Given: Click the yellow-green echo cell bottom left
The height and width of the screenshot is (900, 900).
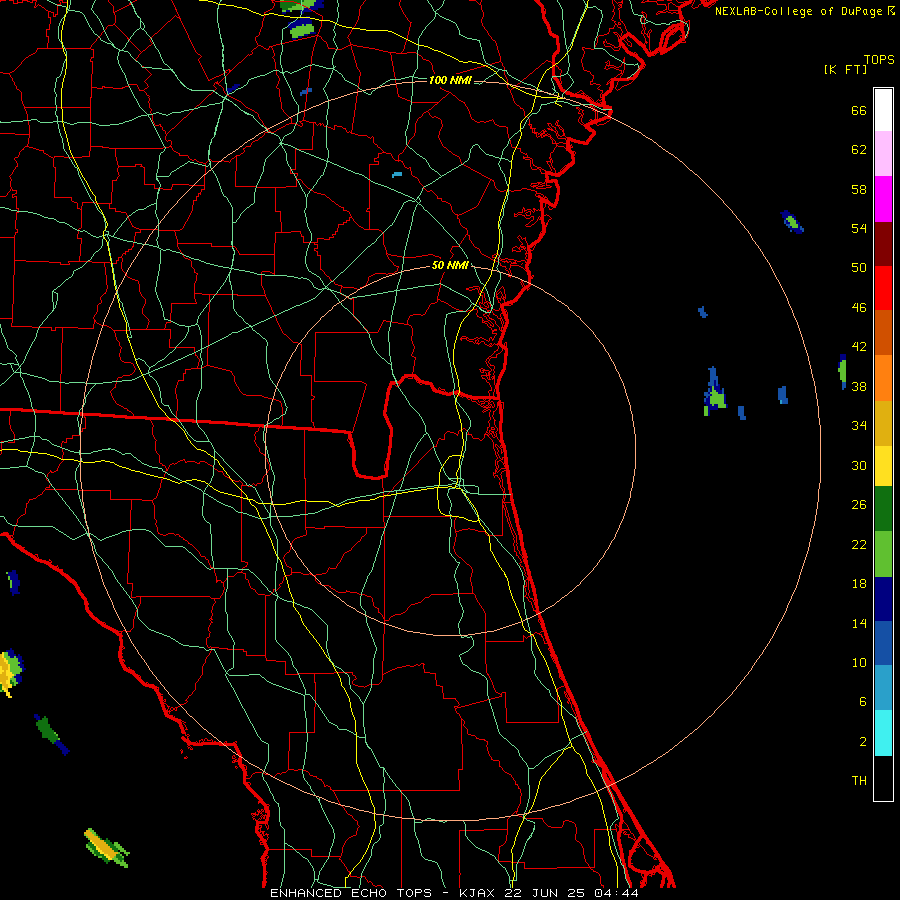Looking at the screenshot, I should tap(106, 848).
